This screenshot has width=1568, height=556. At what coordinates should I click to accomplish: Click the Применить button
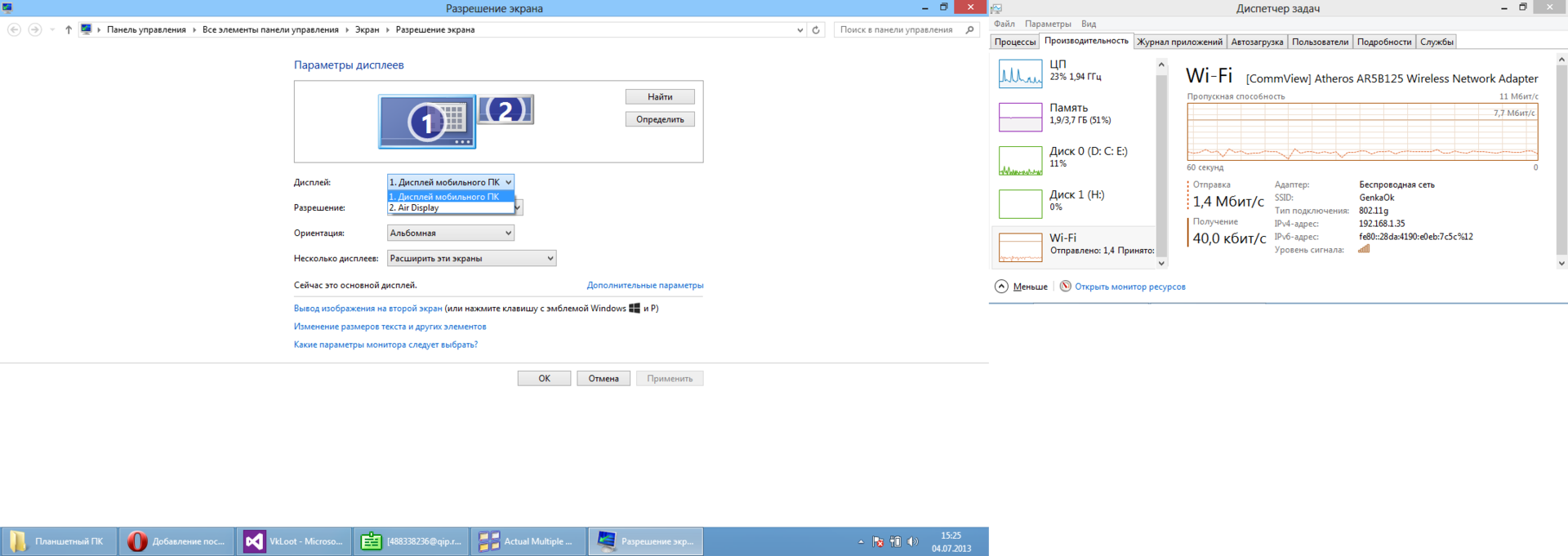[670, 378]
